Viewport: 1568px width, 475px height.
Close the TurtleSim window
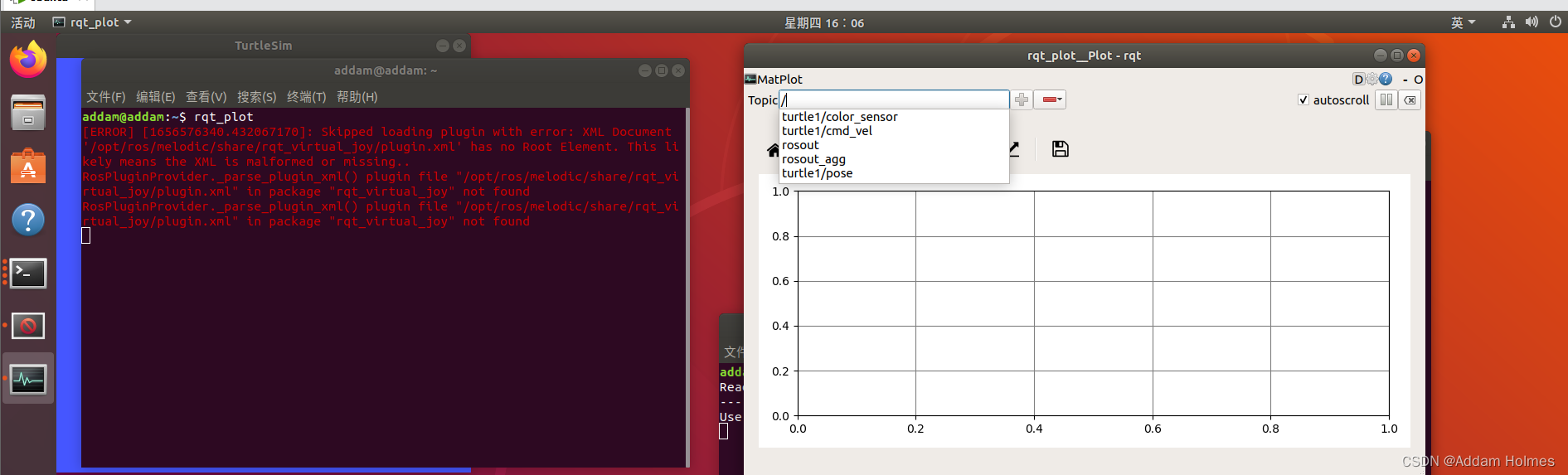(x=459, y=46)
